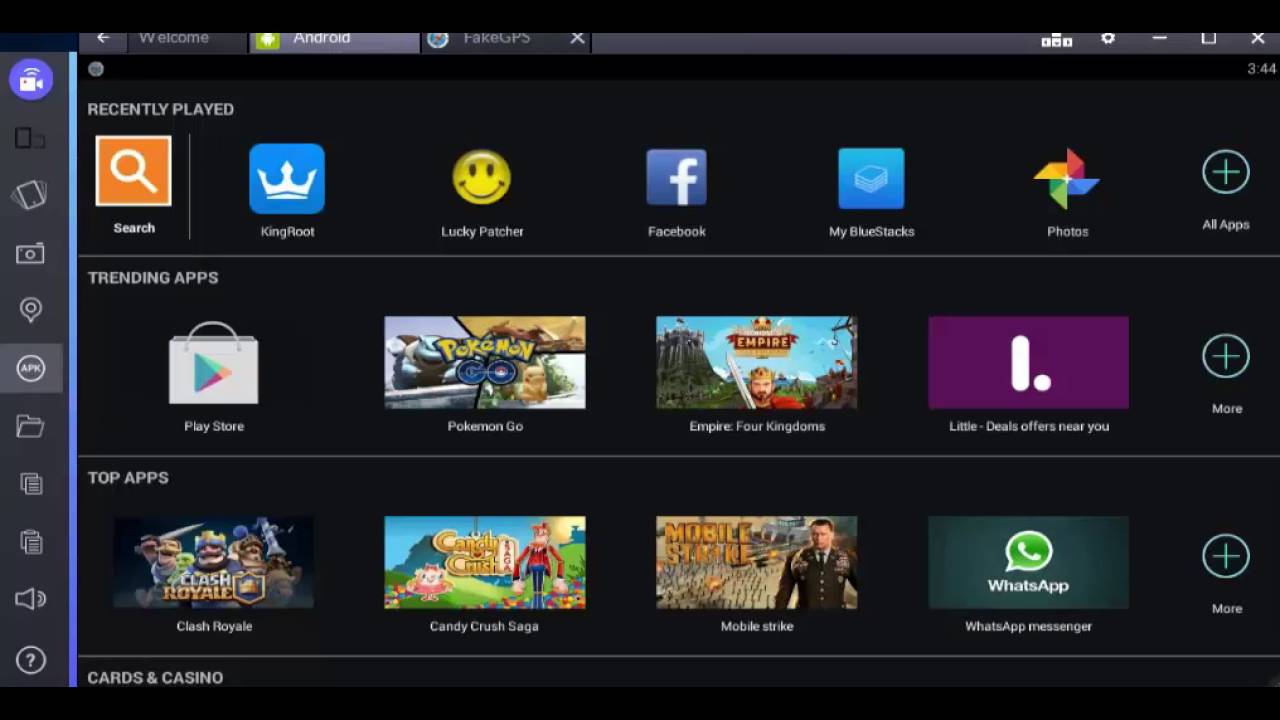Viewport: 1280px width, 720px height.
Task: Open the settings gear icon
Action: 1108,38
